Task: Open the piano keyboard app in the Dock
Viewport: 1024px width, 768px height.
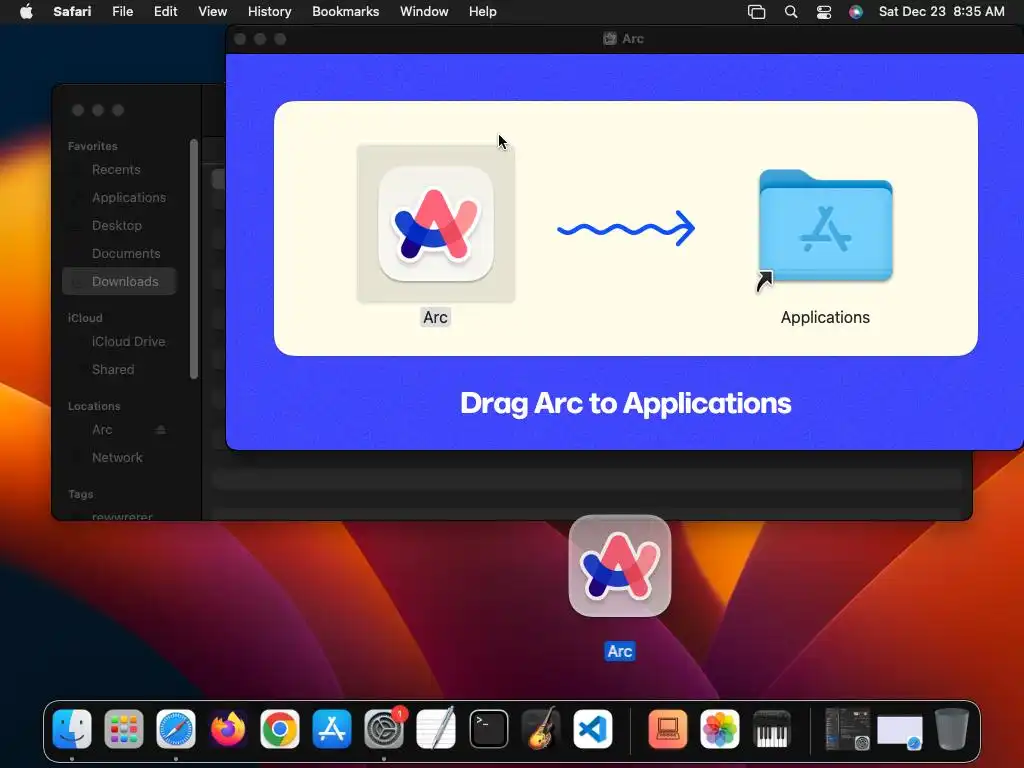Action: (771, 728)
